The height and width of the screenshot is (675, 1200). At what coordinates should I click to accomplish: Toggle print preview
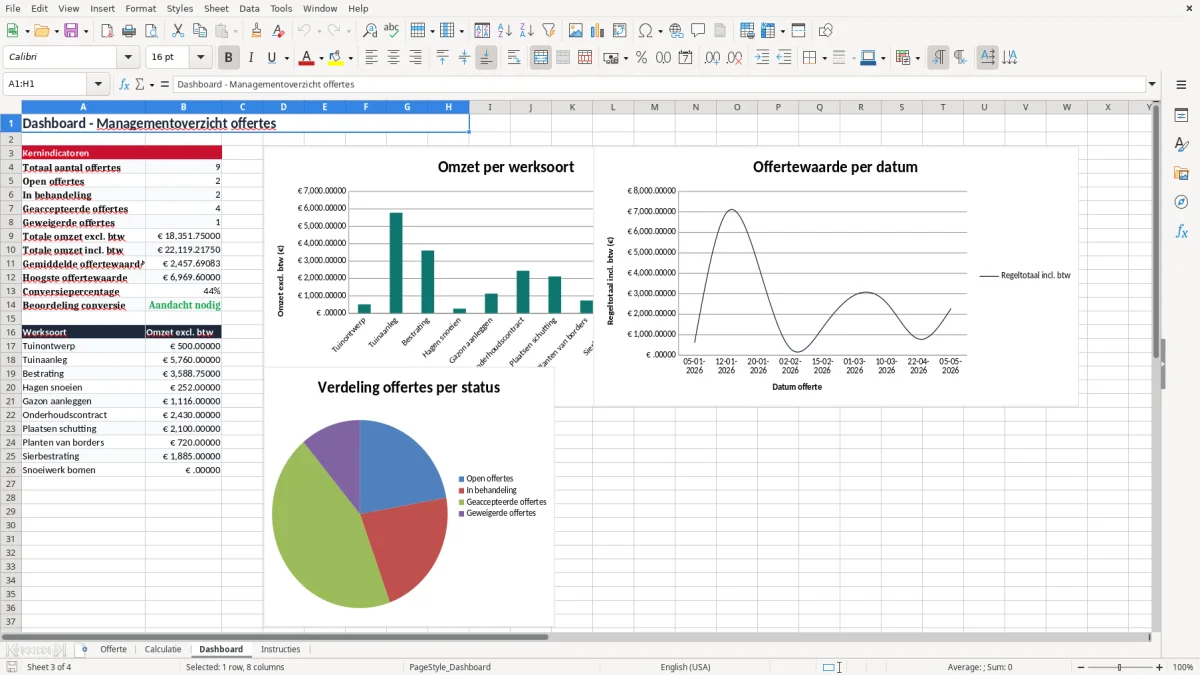151,31
